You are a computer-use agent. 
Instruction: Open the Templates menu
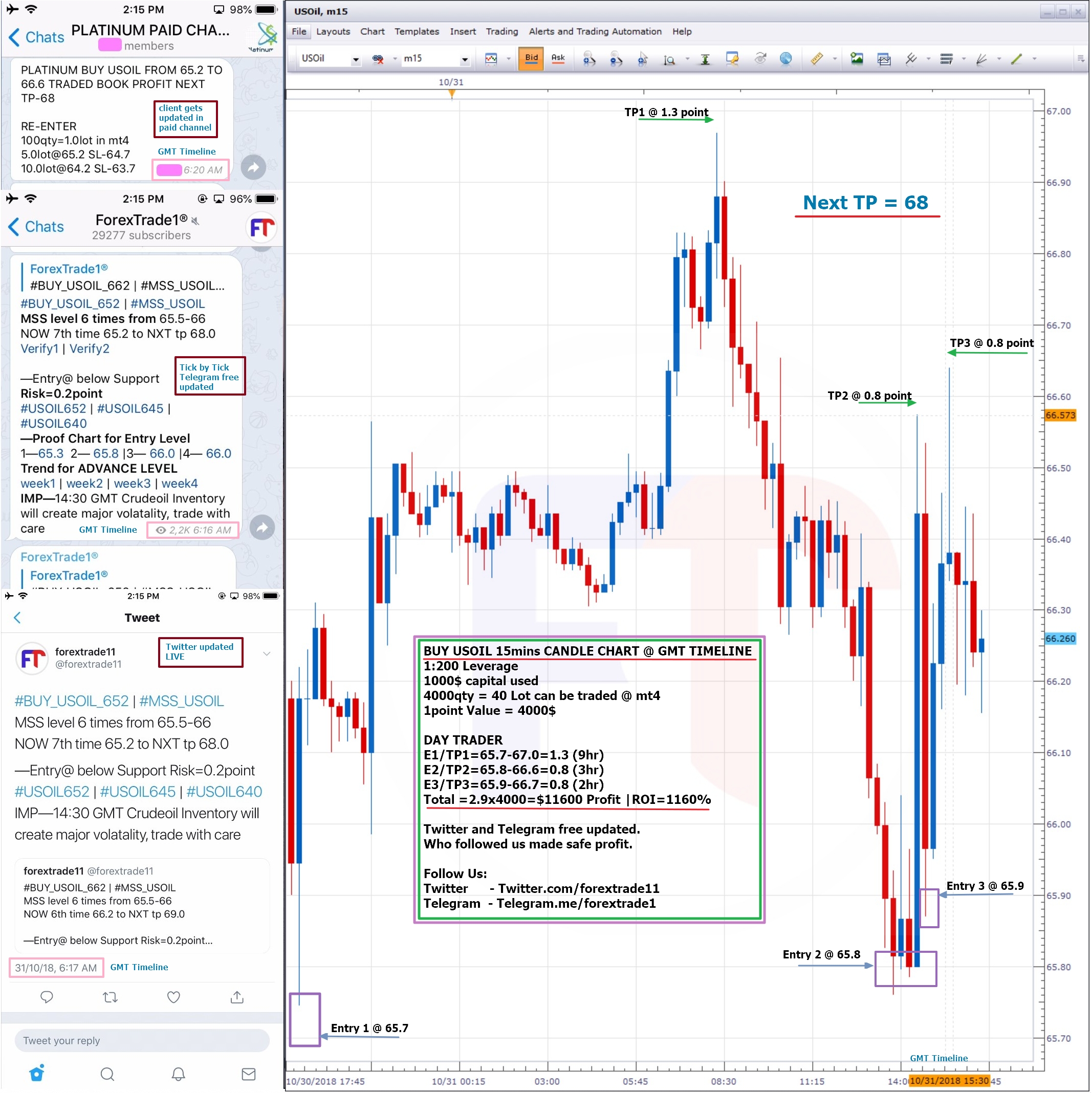click(x=417, y=32)
